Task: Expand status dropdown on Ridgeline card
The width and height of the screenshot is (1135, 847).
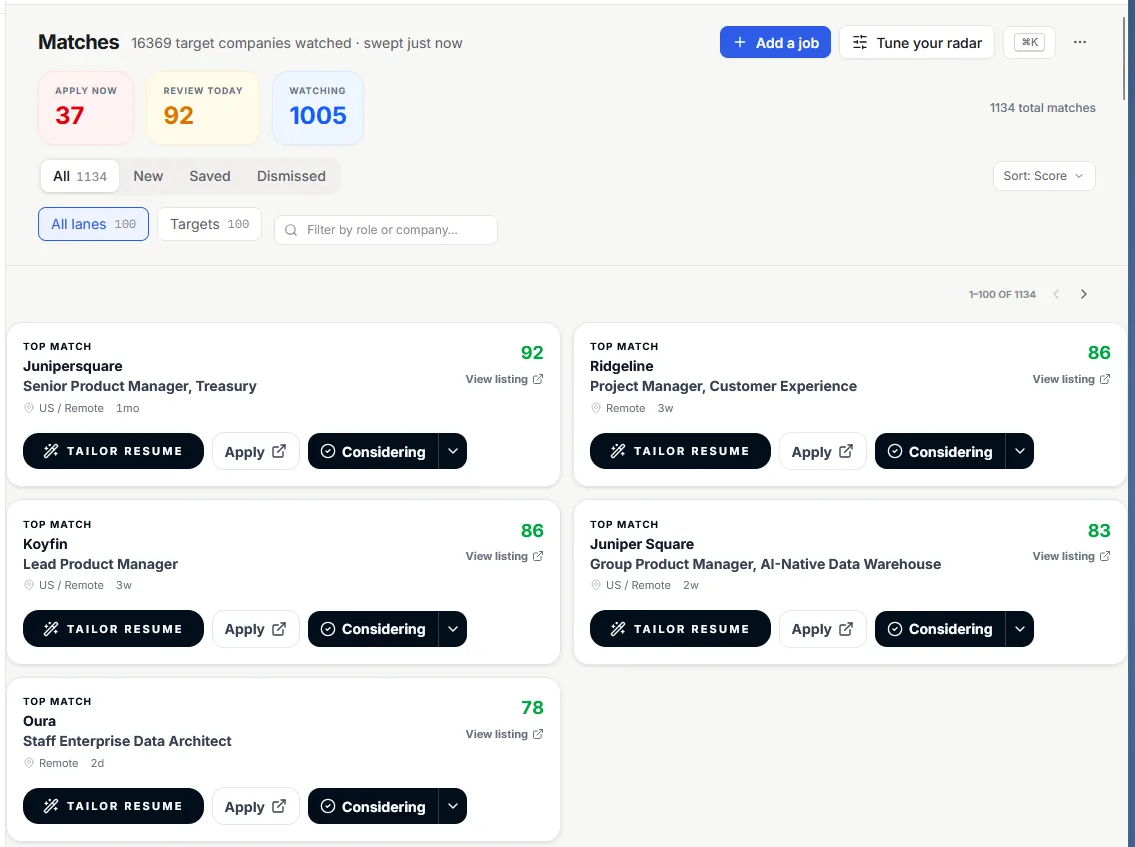Action: pyautogui.click(x=1020, y=451)
